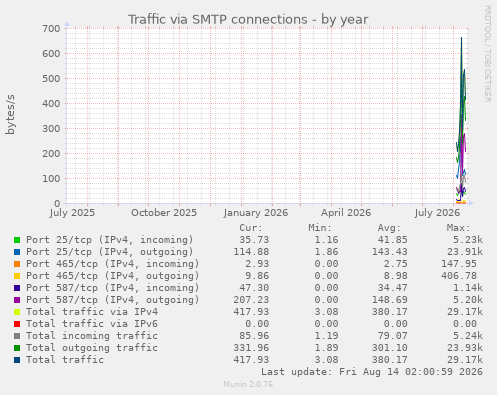This screenshot has width=497, height=395.
Task: Click the dark blue Port 587/tcp incoming swatch
Action: pos(17,288)
